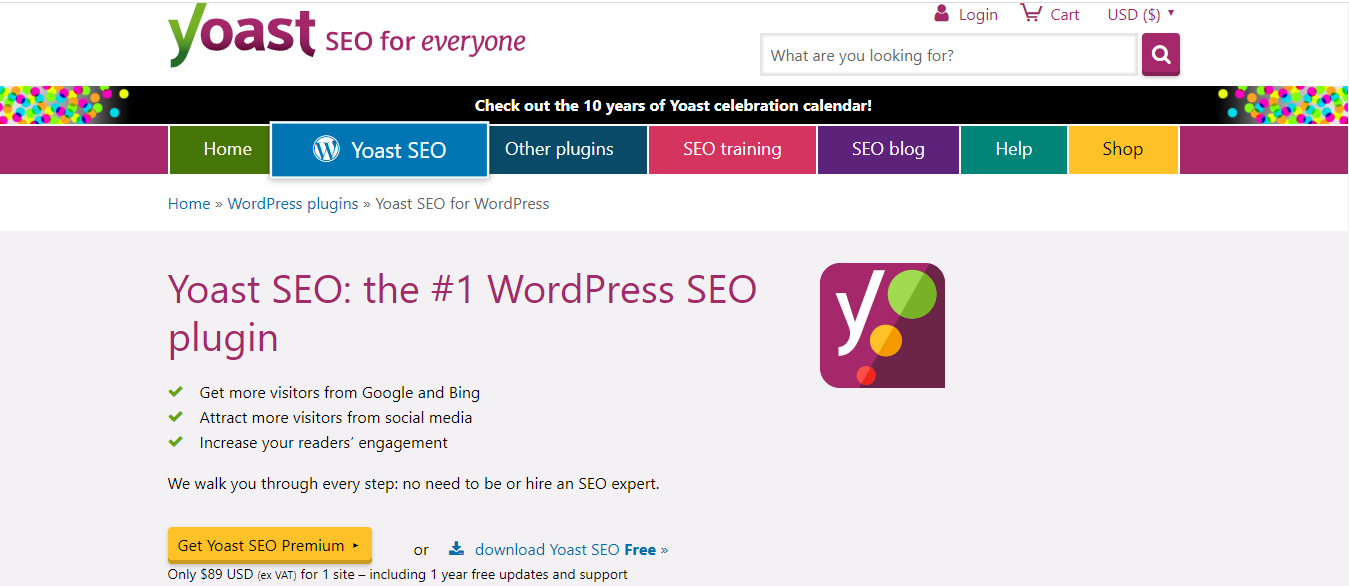The width and height of the screenshot is (1349, 586).
Task: Click the shopping cart icon
Action: (x=1031, y=13)
